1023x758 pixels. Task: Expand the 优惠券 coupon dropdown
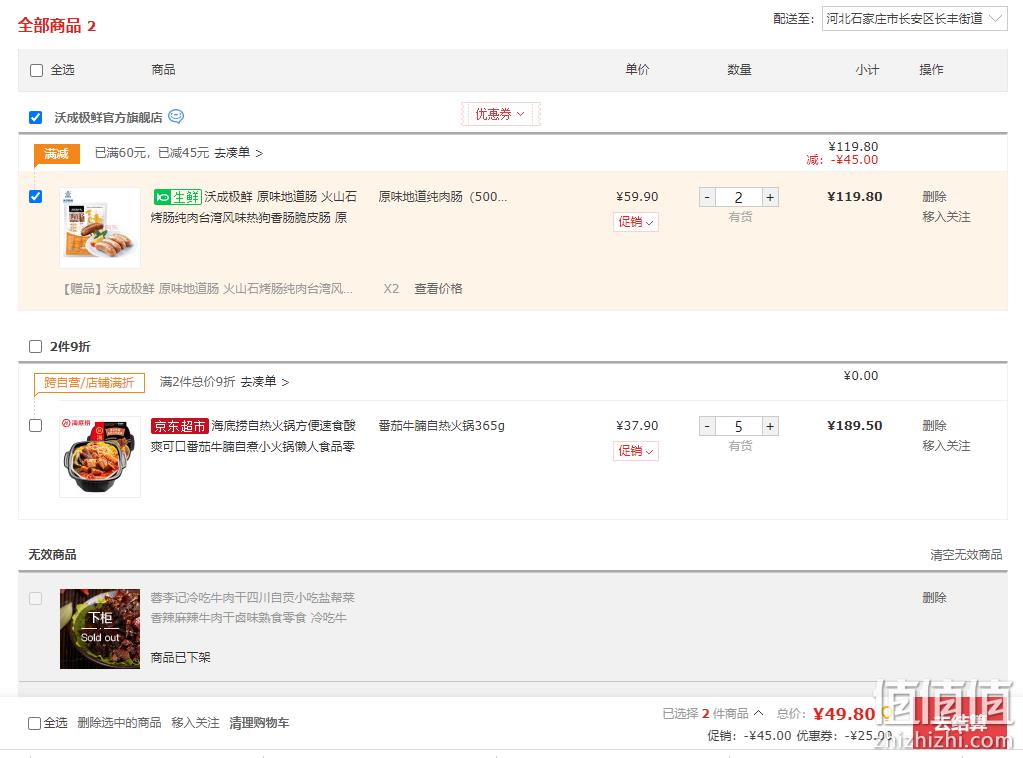[x=500, y=114]
